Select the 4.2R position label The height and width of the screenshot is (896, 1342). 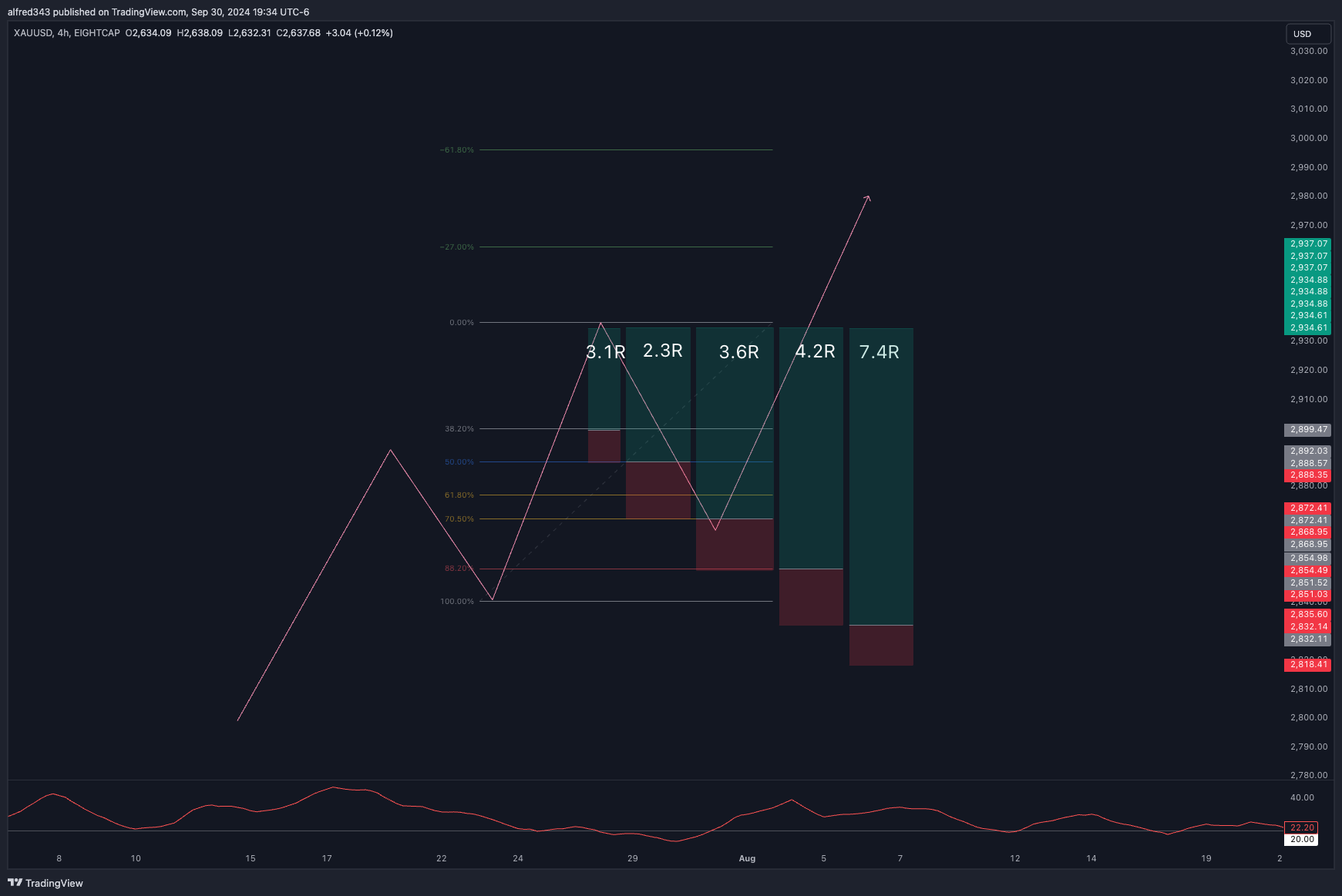pyautogui.click(x=816, y=351)
